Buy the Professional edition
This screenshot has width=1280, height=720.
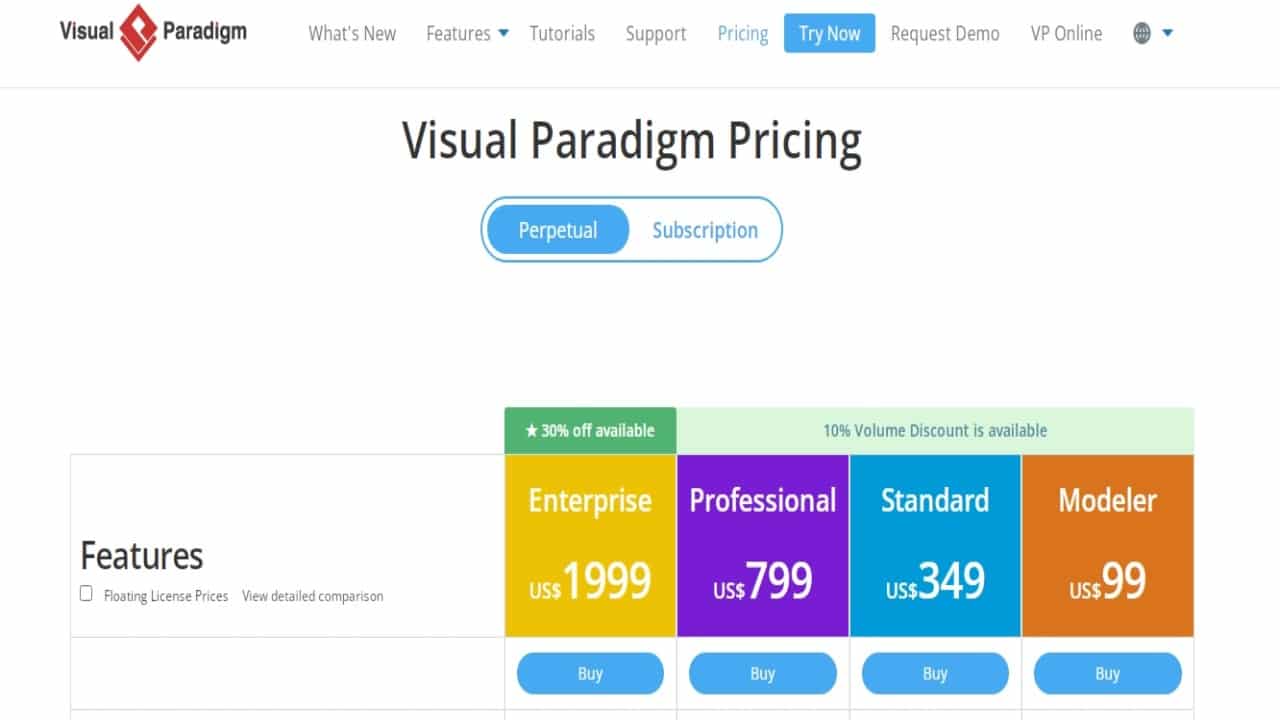point(763,673)
